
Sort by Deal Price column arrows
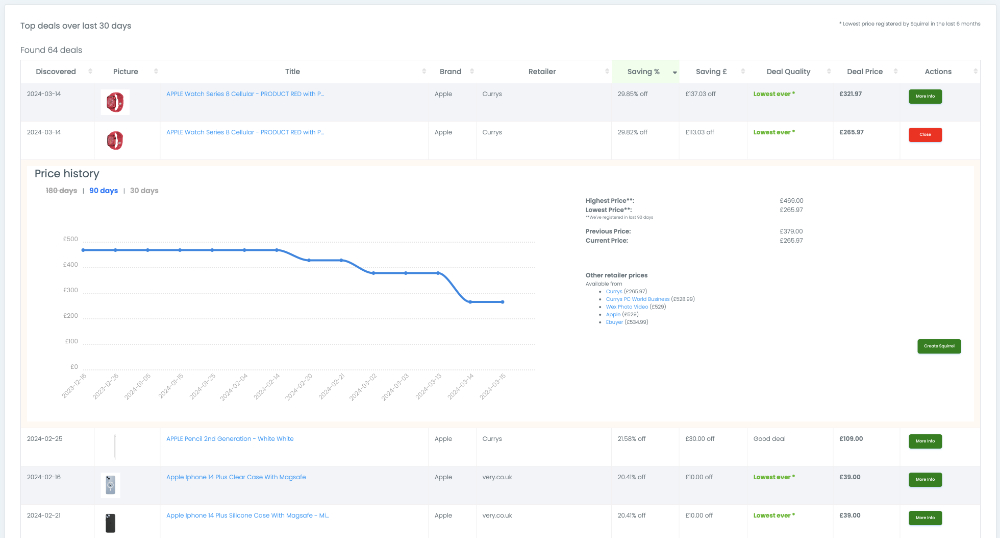[x=893, y=72]
